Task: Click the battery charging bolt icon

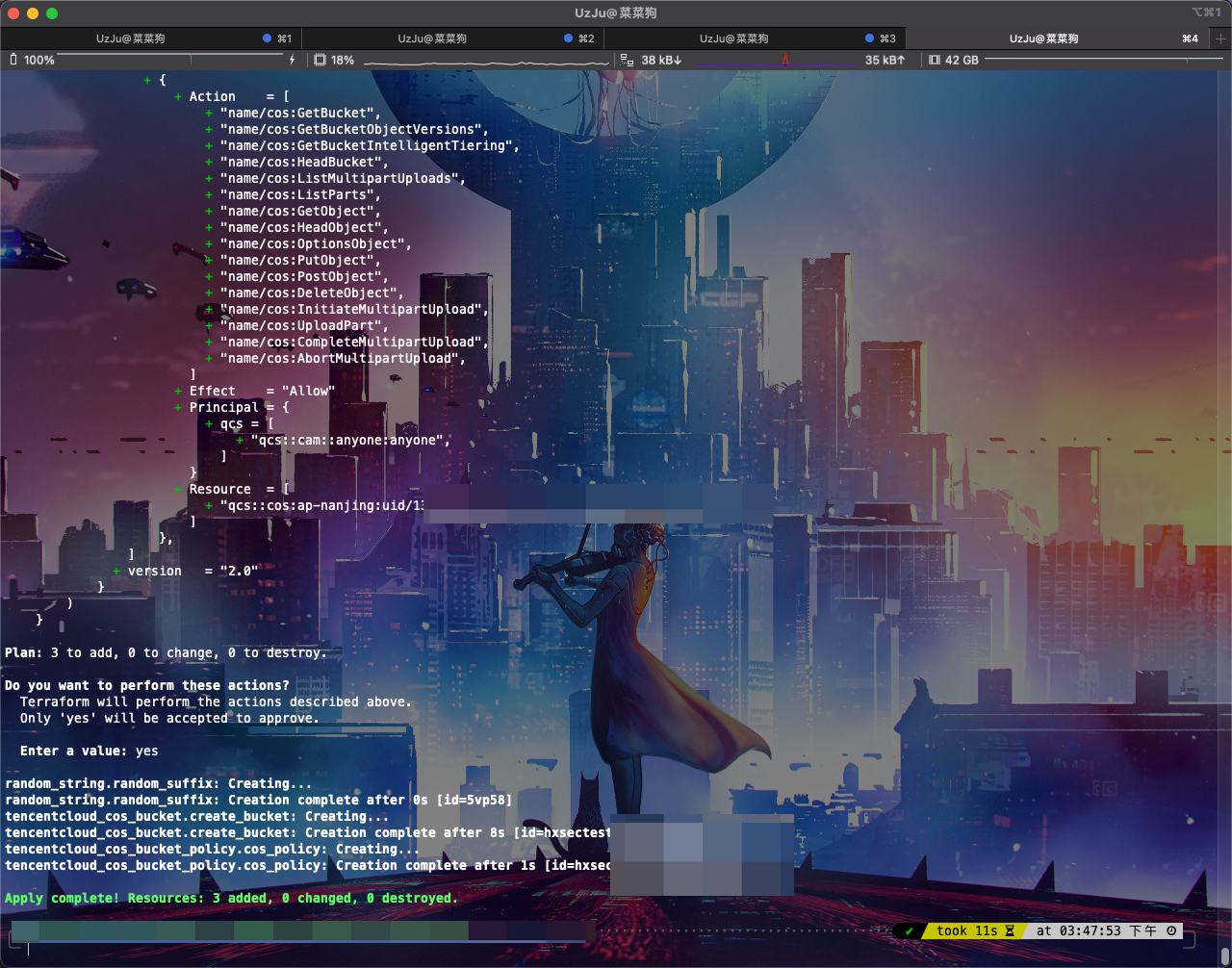Action: pos(293,60)
